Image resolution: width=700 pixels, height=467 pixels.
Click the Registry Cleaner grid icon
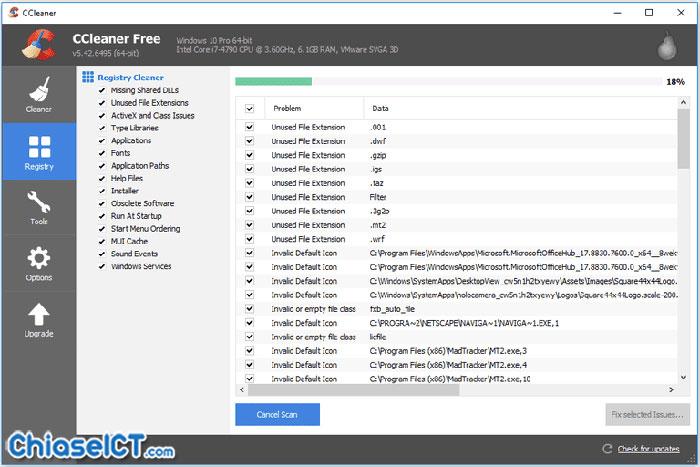[88, 77]
